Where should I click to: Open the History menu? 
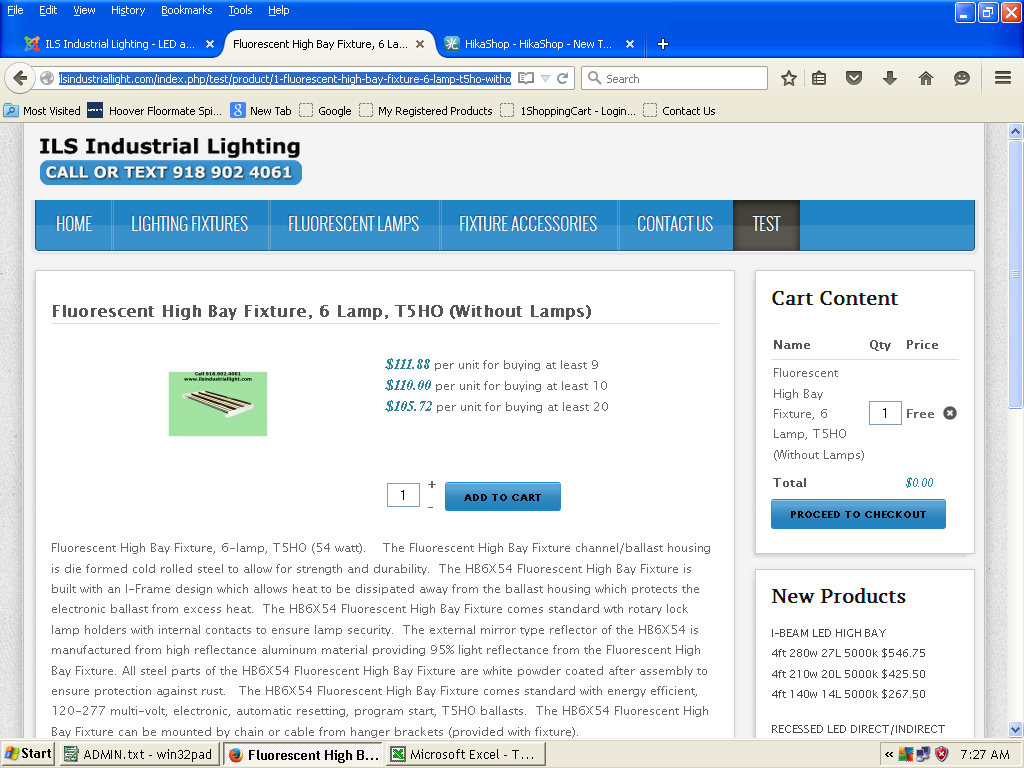point(128,10)
